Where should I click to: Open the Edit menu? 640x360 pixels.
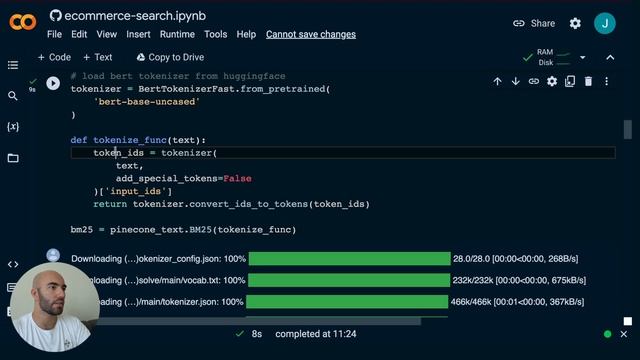79,34
